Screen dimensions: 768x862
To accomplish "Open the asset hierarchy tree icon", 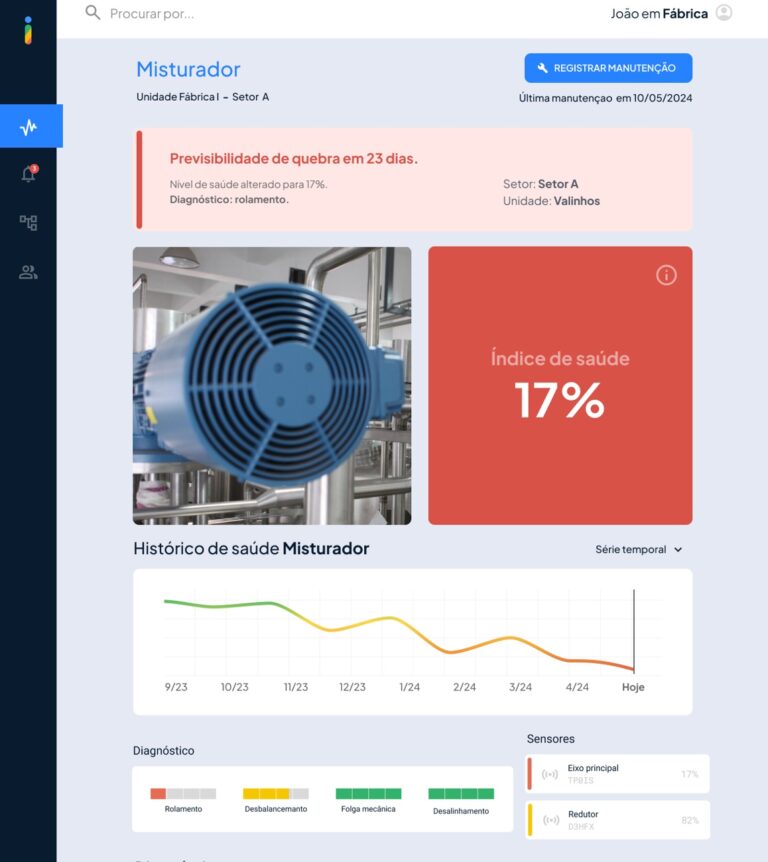I will pyautogui.click(x=28, y=223).
